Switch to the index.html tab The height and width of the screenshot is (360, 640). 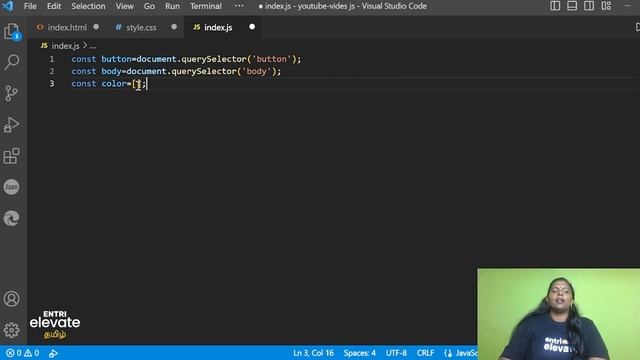point(67,27)
